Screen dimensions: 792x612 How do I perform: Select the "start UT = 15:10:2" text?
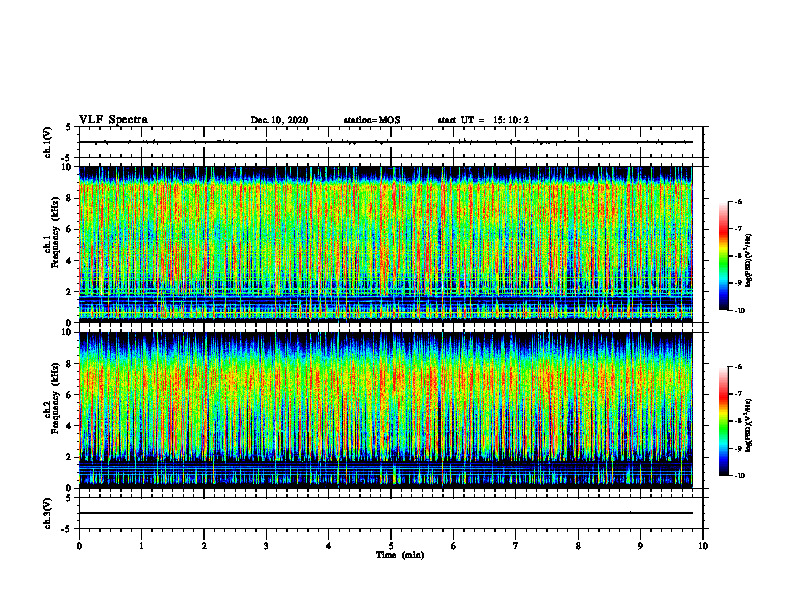[483, 120]
